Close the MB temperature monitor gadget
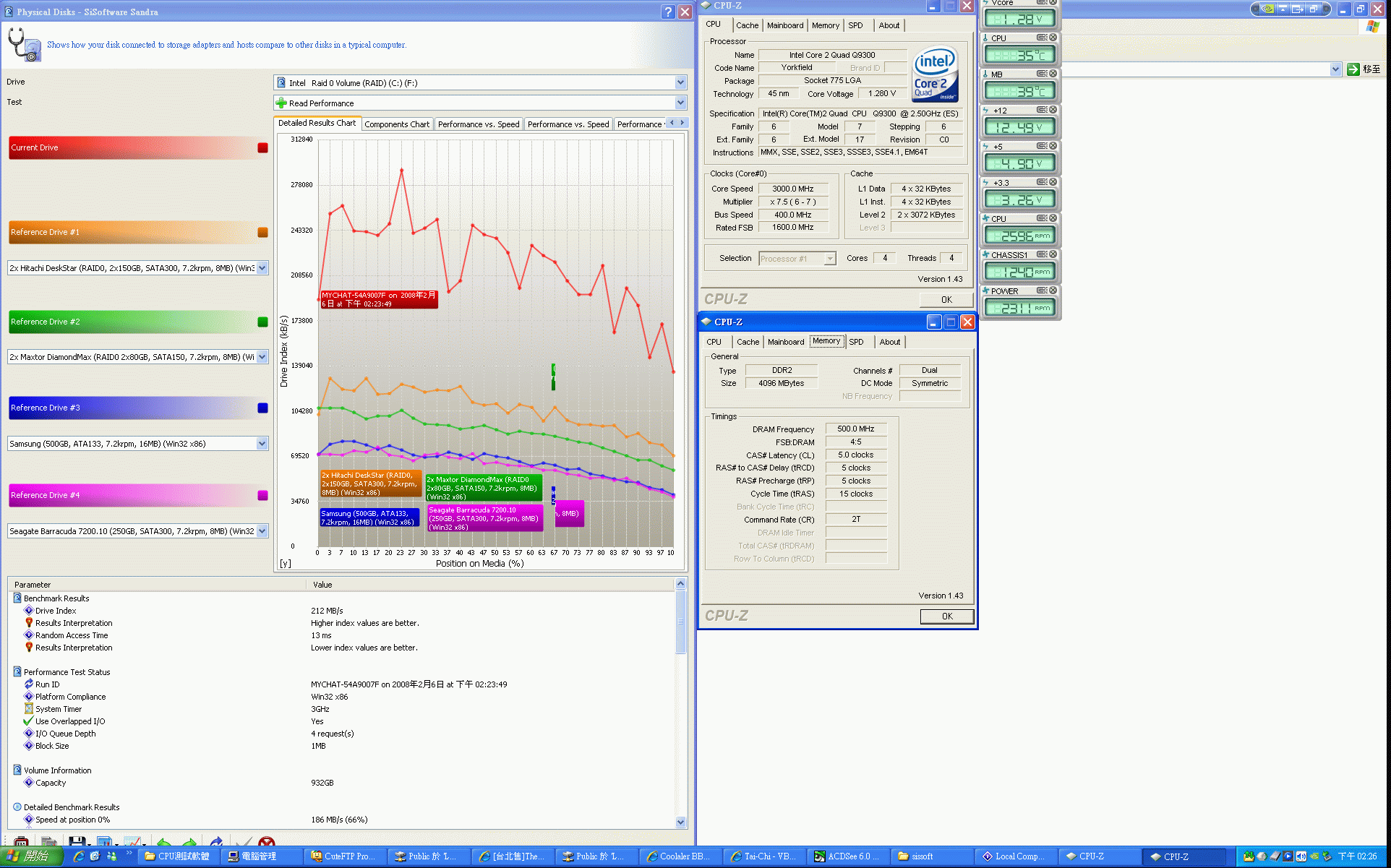1391x868 pixels. coord(1053,74)
